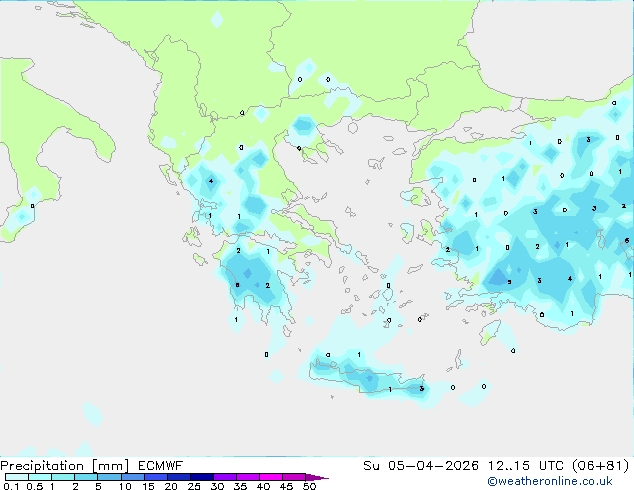
Task: Click the 25–30 mm dark blue swatch
Action: click(202, 477)
